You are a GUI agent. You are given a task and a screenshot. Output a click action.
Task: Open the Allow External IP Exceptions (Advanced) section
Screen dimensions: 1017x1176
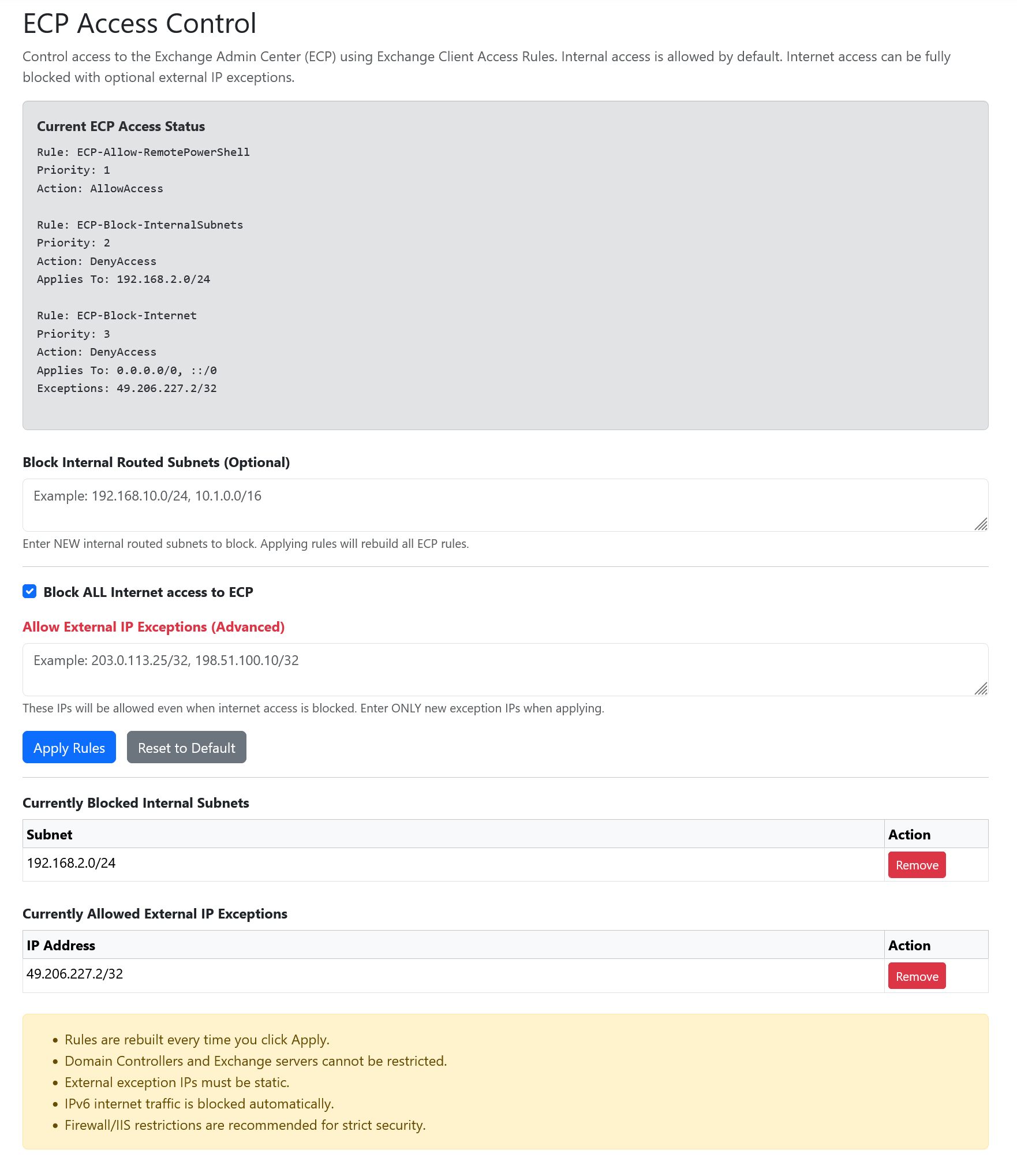pos(153,626)
